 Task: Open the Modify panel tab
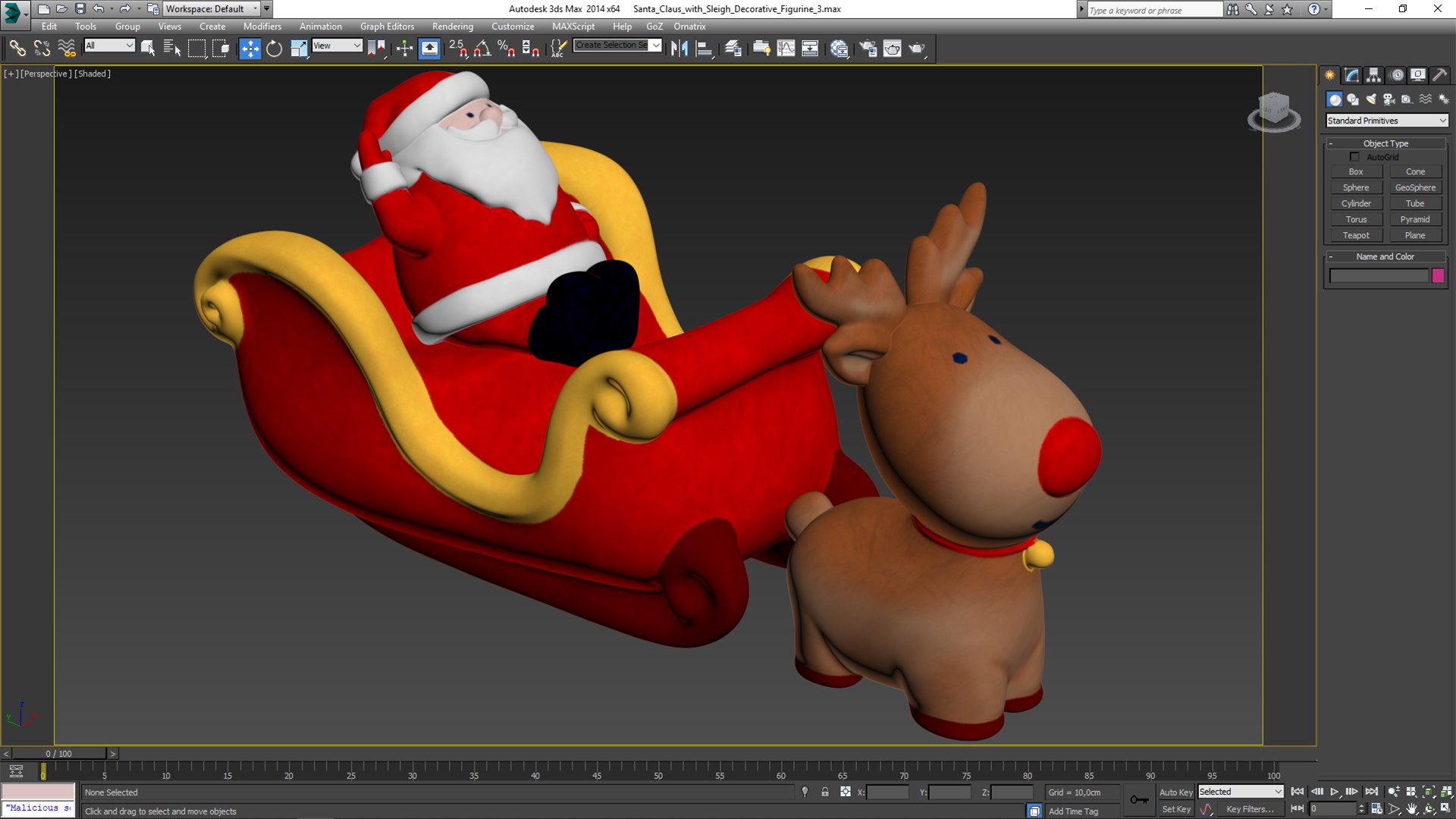[x=1351, y=75]
